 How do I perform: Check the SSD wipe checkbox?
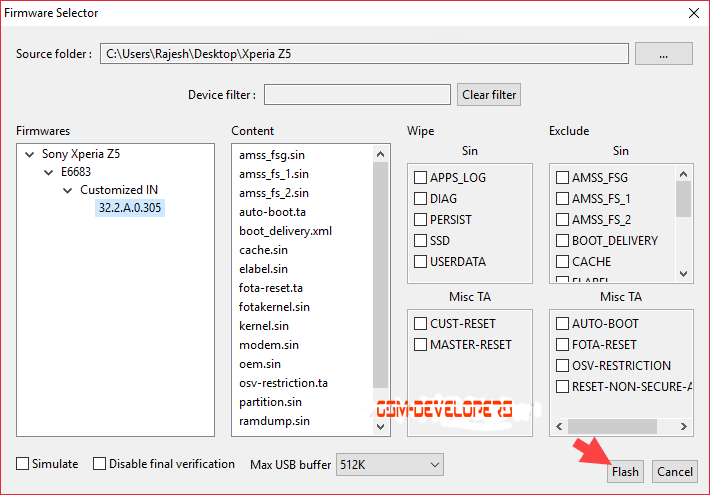420,240
